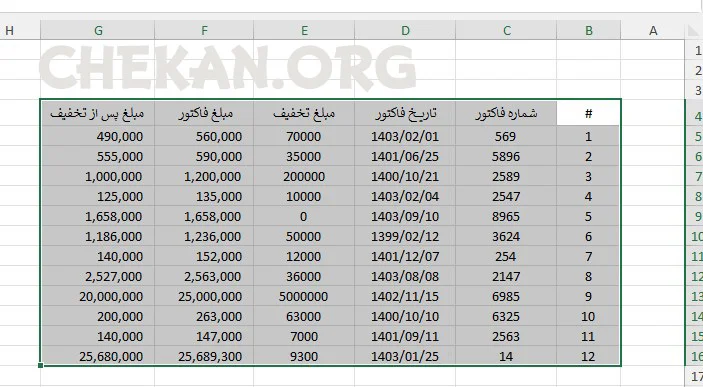Screen dimensions: 703x387
Task: Select discount cell 9300
Action: 304,356
